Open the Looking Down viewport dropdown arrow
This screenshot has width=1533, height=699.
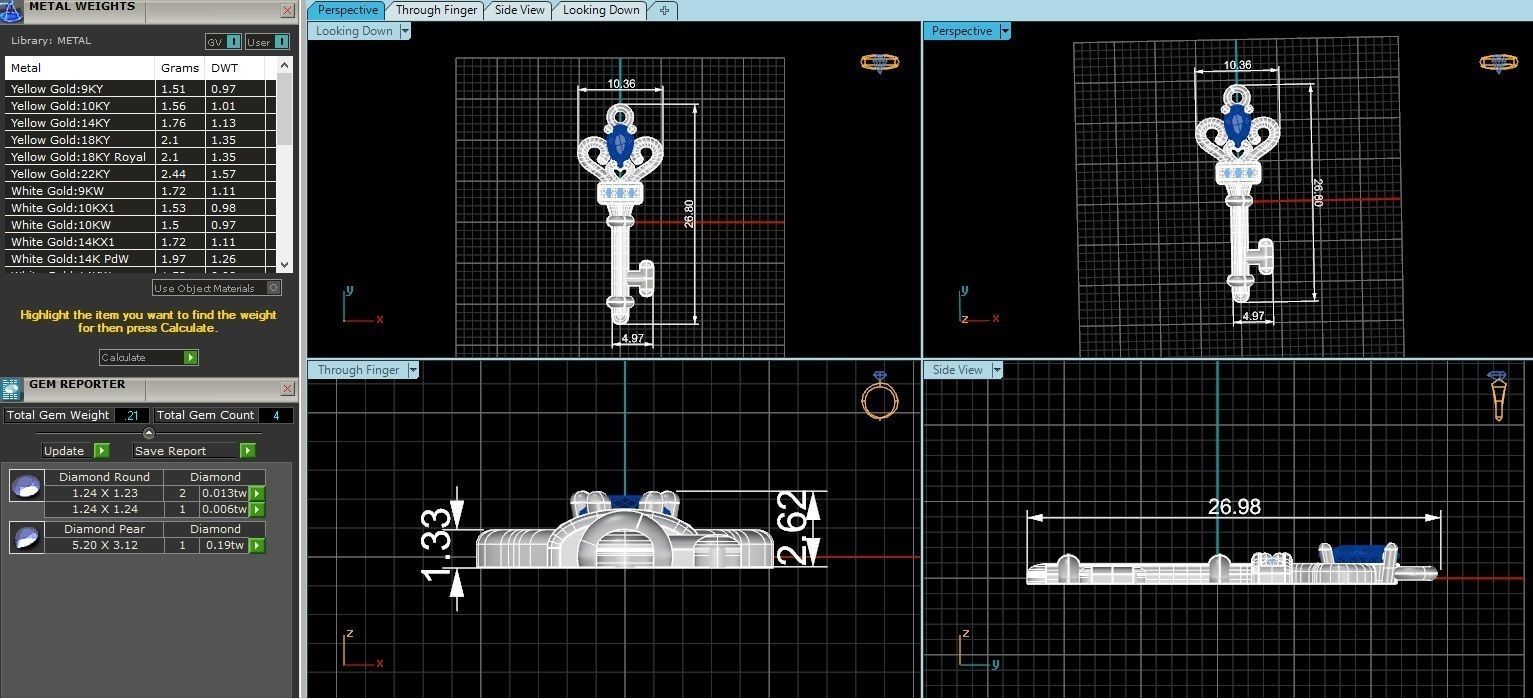[x=405, y=31]
